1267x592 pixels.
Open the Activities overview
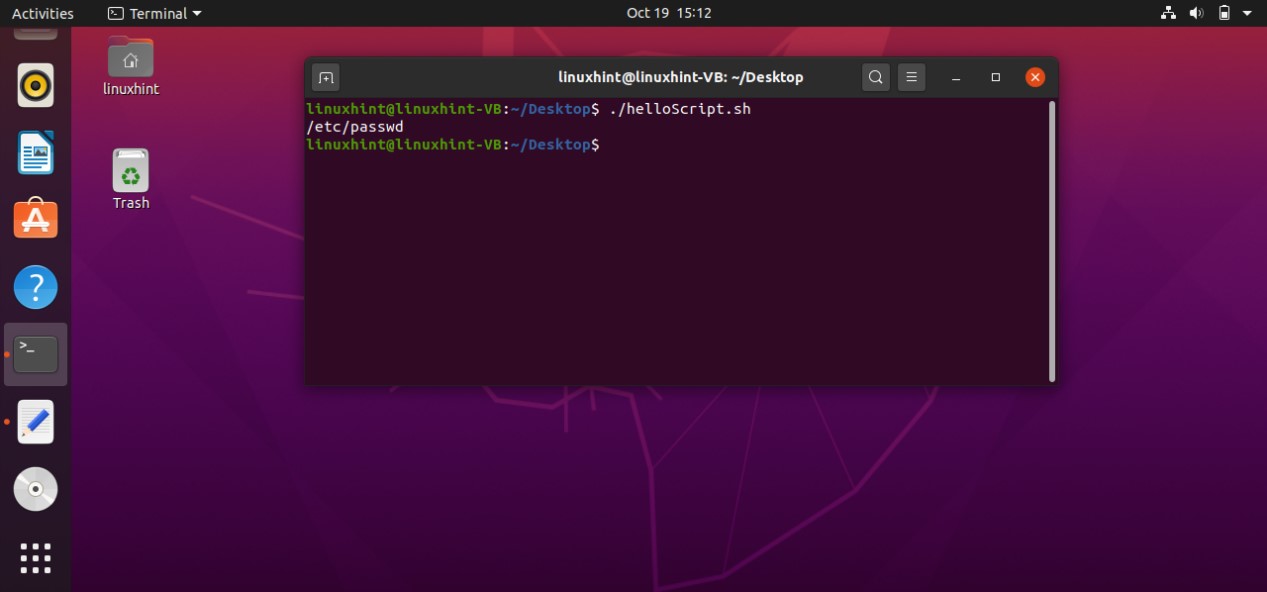click(42, 13)
